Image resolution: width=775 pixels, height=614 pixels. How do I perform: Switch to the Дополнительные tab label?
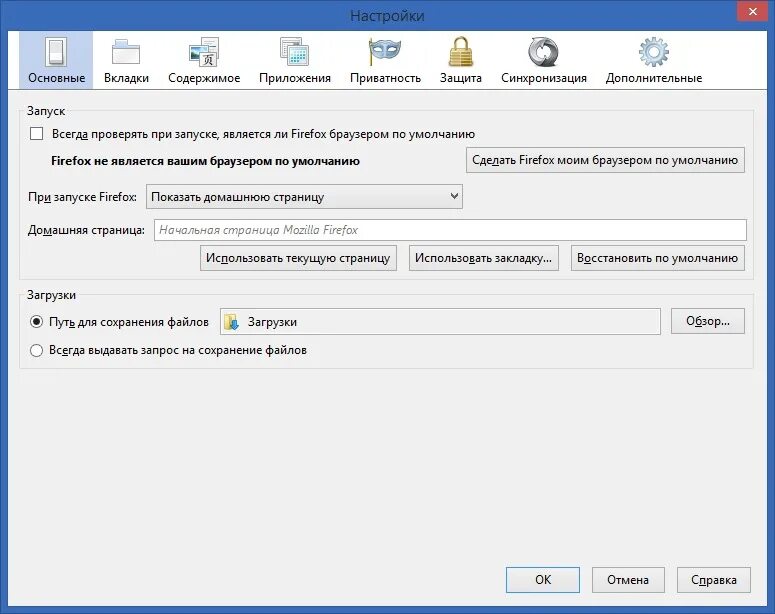coord(654,78)
